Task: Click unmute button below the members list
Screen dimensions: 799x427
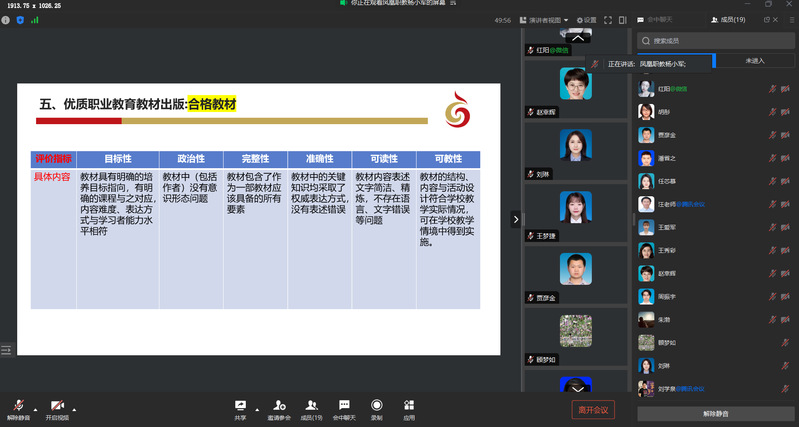Action: pos(715,412)
